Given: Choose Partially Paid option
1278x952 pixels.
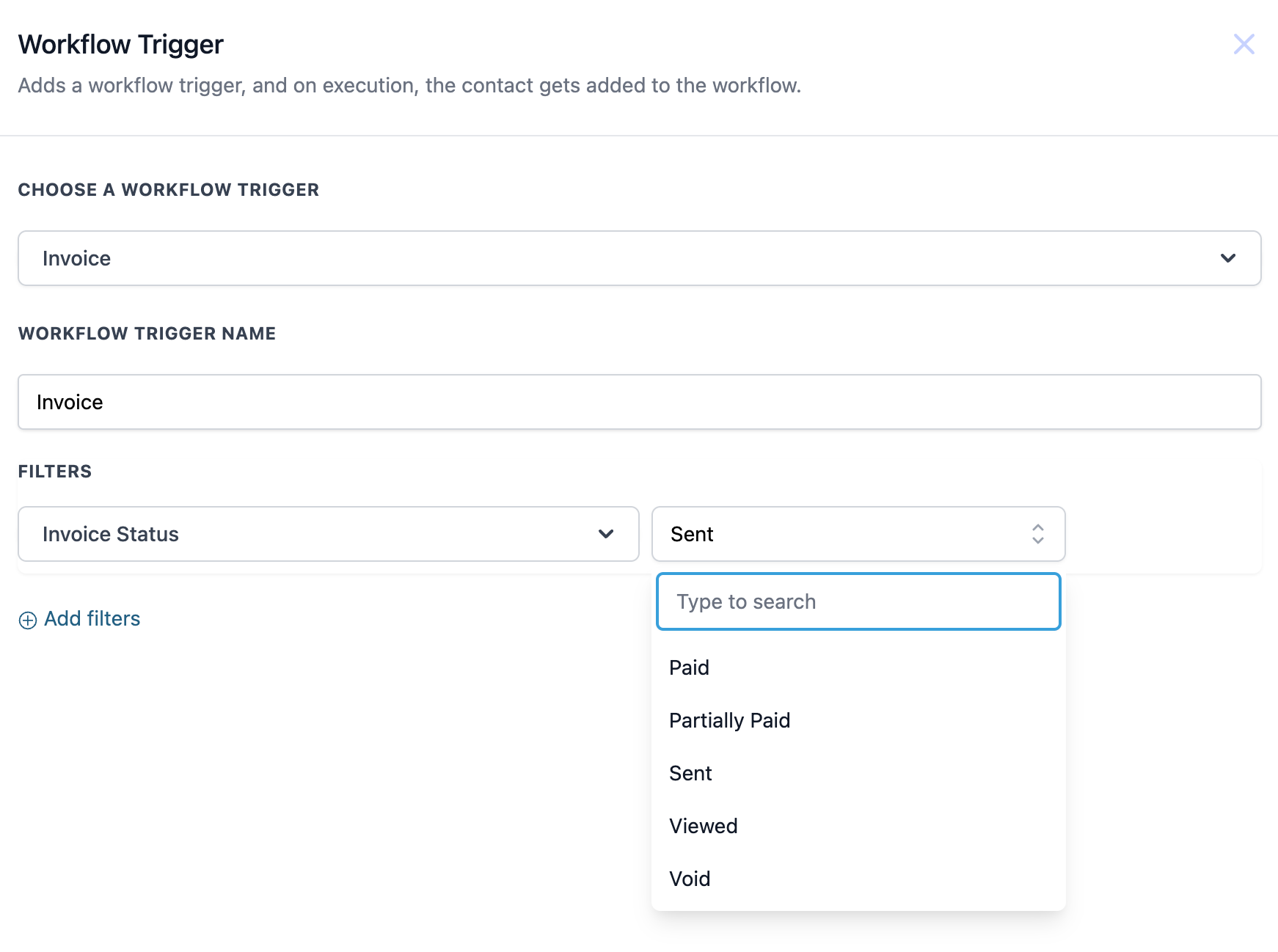Looking at the screenshot, I should point(729,720).
